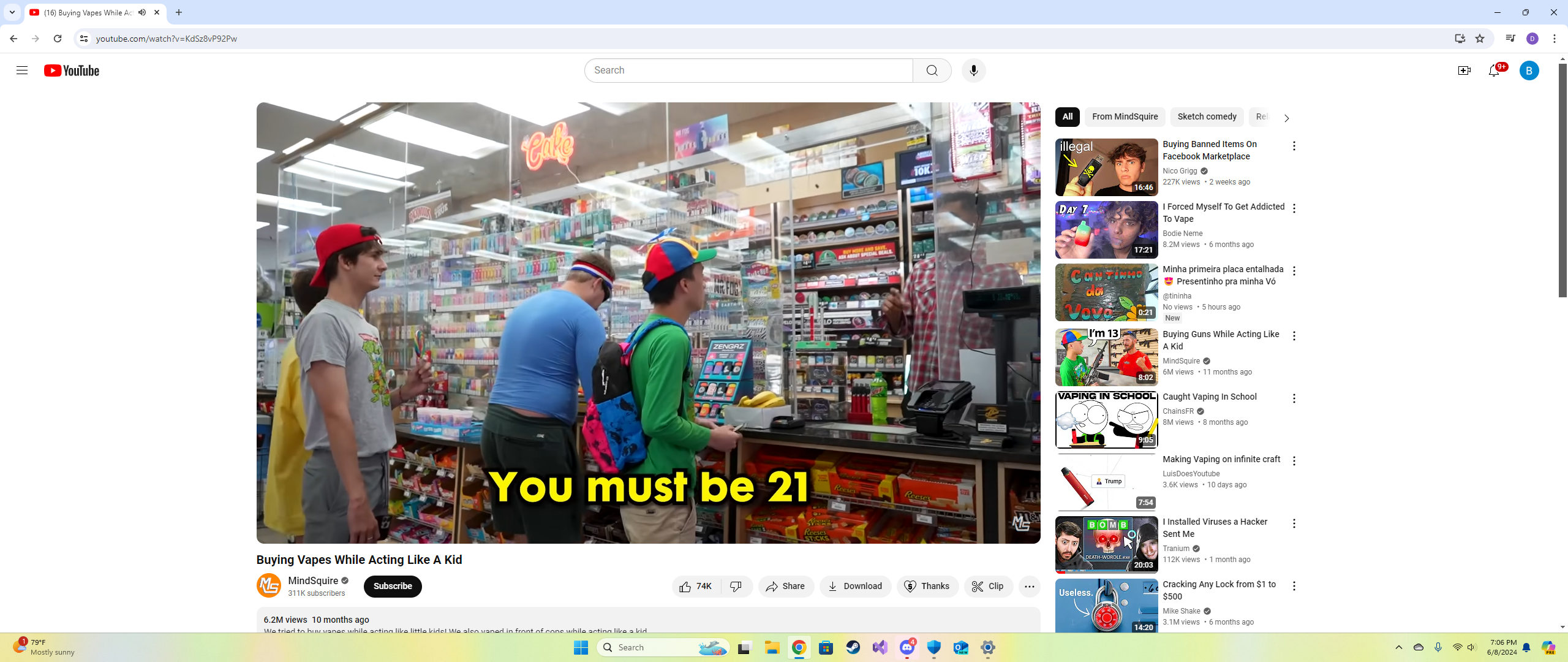The height and width of the screenshot is (662, 1568).
Task: Open the Clip scissors button
Action: pyautogui.click(x=988, y=587)
